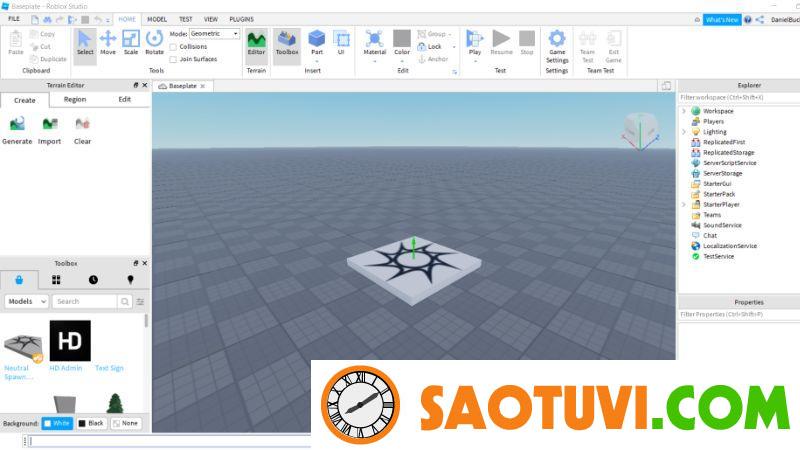This screenshot has height=450, width=800.
Task: Click the Filter workspace input field
Action: coord(739,97)
